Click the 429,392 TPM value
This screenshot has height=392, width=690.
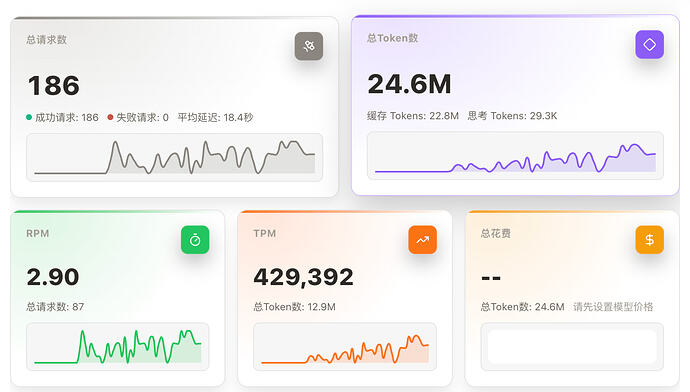(303, 277)
